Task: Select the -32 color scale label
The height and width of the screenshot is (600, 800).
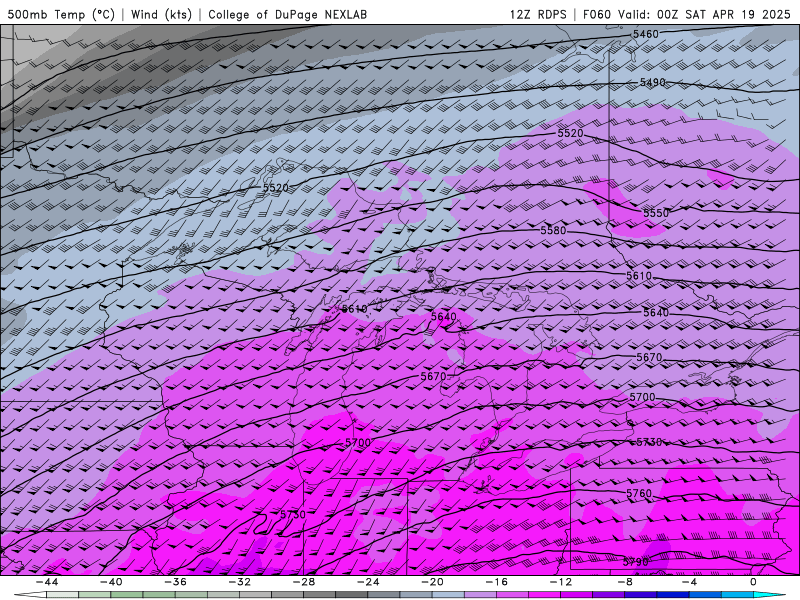Action: pos(239,582)
